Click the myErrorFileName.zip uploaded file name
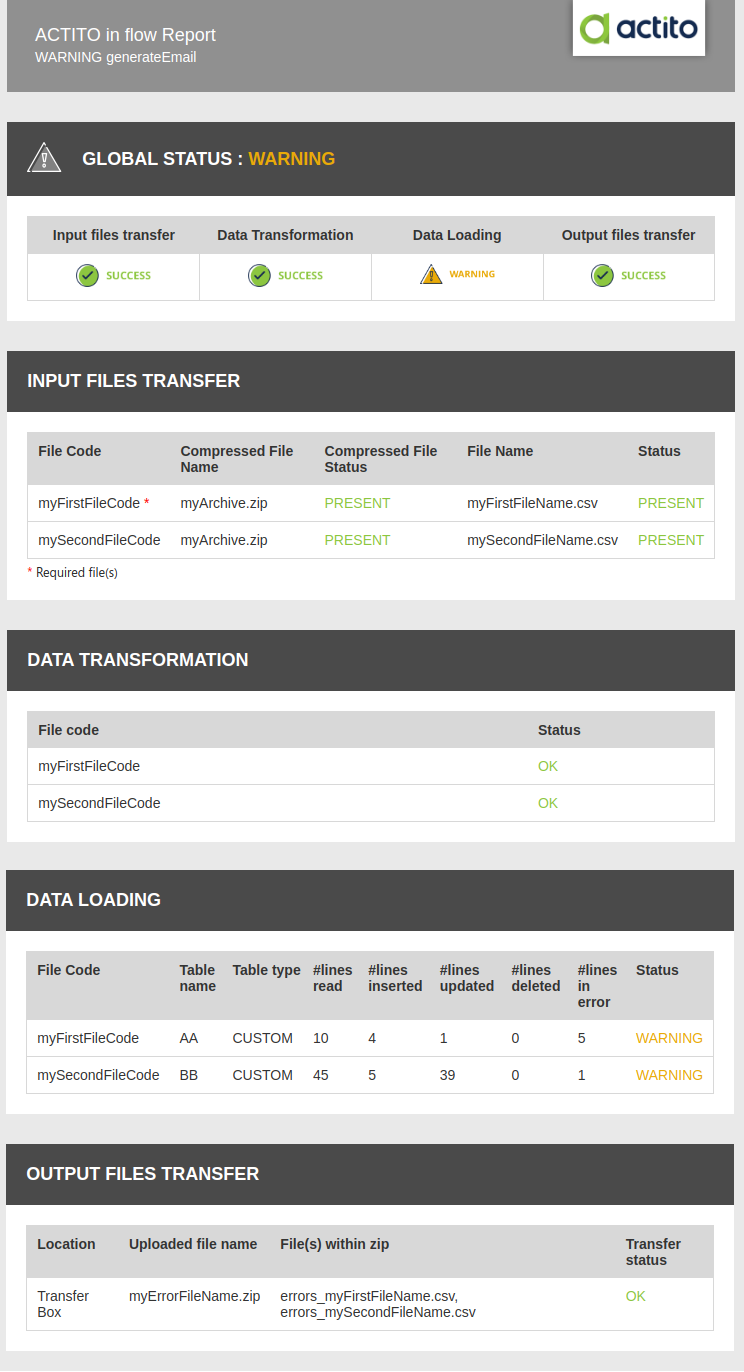This screenshot has width=744, height=1372. pos(194,1296)
